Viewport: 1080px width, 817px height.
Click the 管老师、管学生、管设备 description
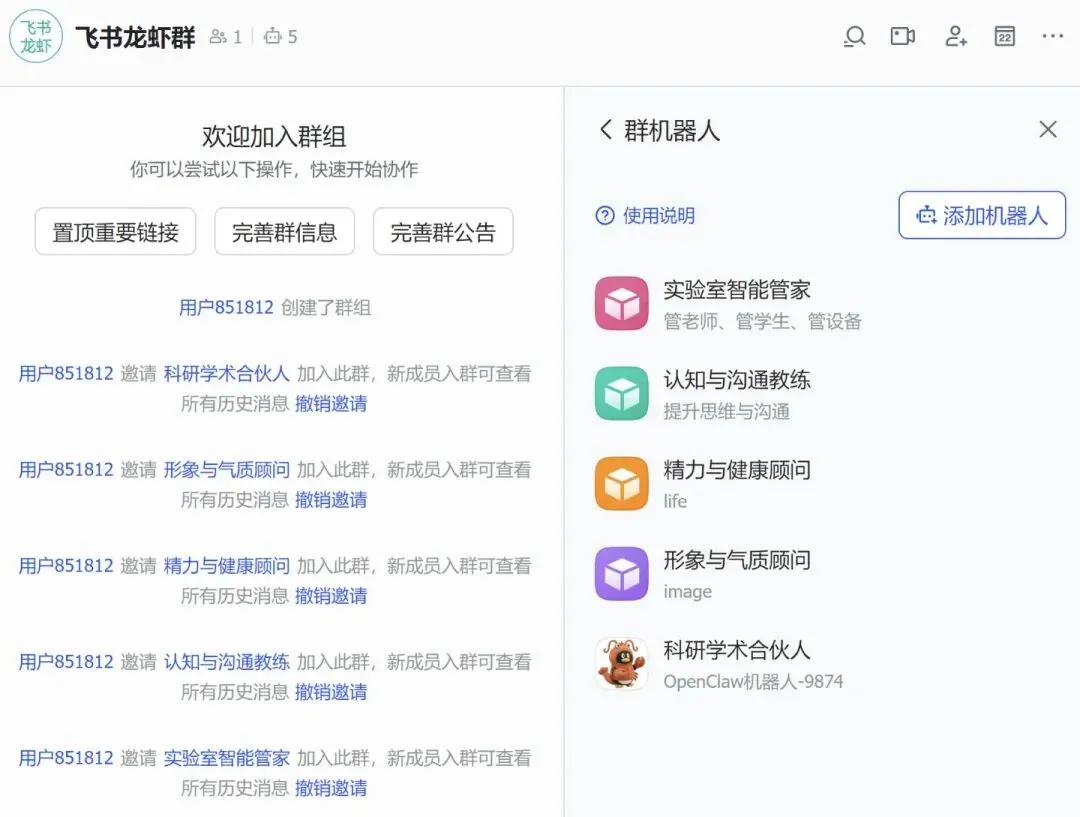click(x=762, y=321)
